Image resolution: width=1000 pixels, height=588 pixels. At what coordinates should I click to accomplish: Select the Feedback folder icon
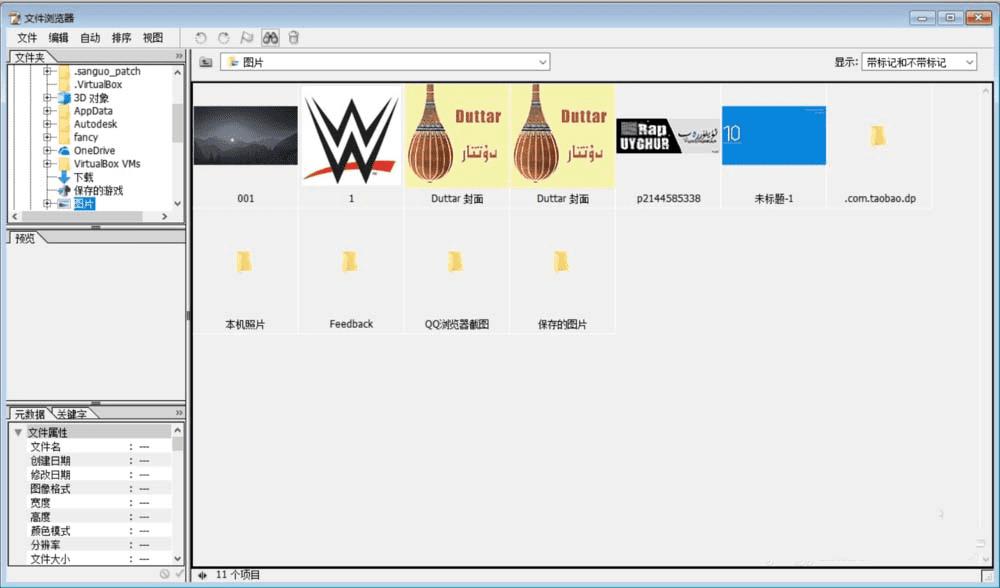pyautogui.click(x=349, y=261)
